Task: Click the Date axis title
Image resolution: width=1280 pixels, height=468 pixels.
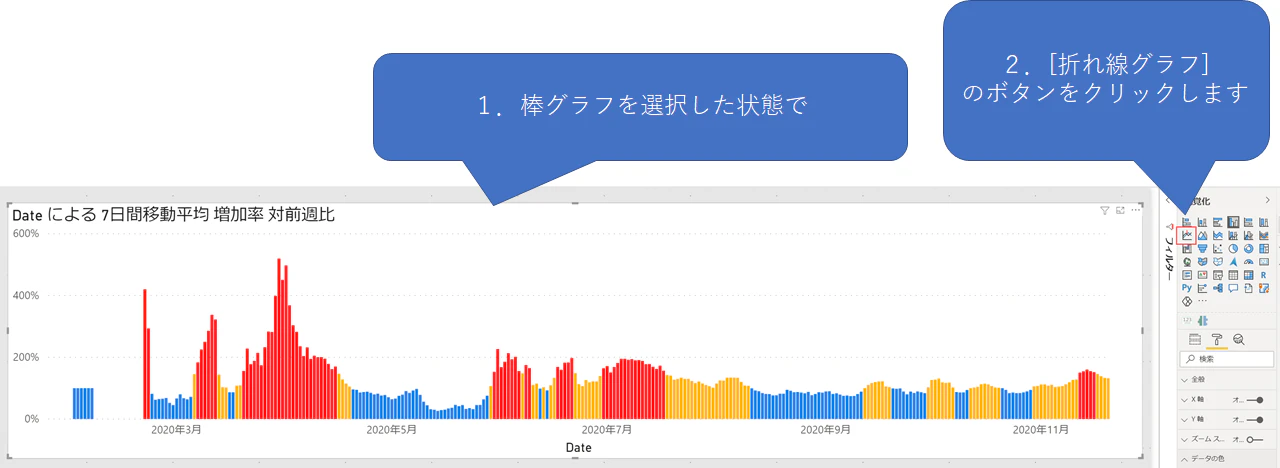Action: [578, 448]
